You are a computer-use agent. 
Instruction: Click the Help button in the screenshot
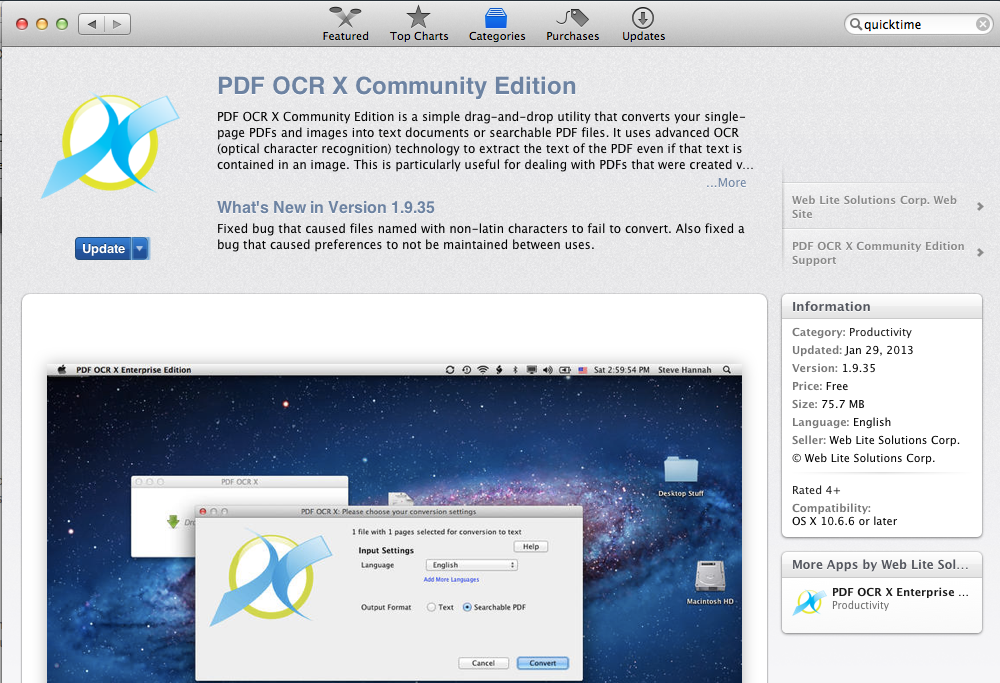[531, 547]
